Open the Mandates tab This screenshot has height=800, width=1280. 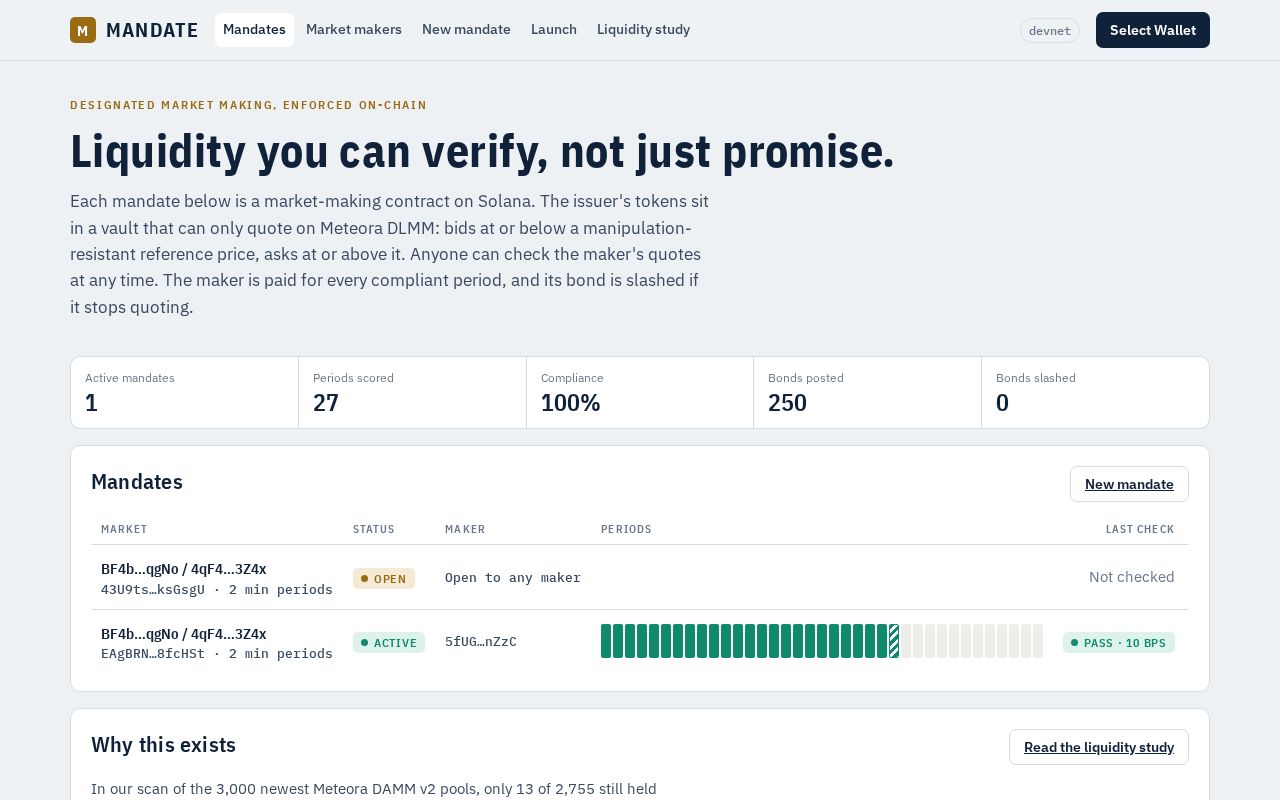coord(254,30)
